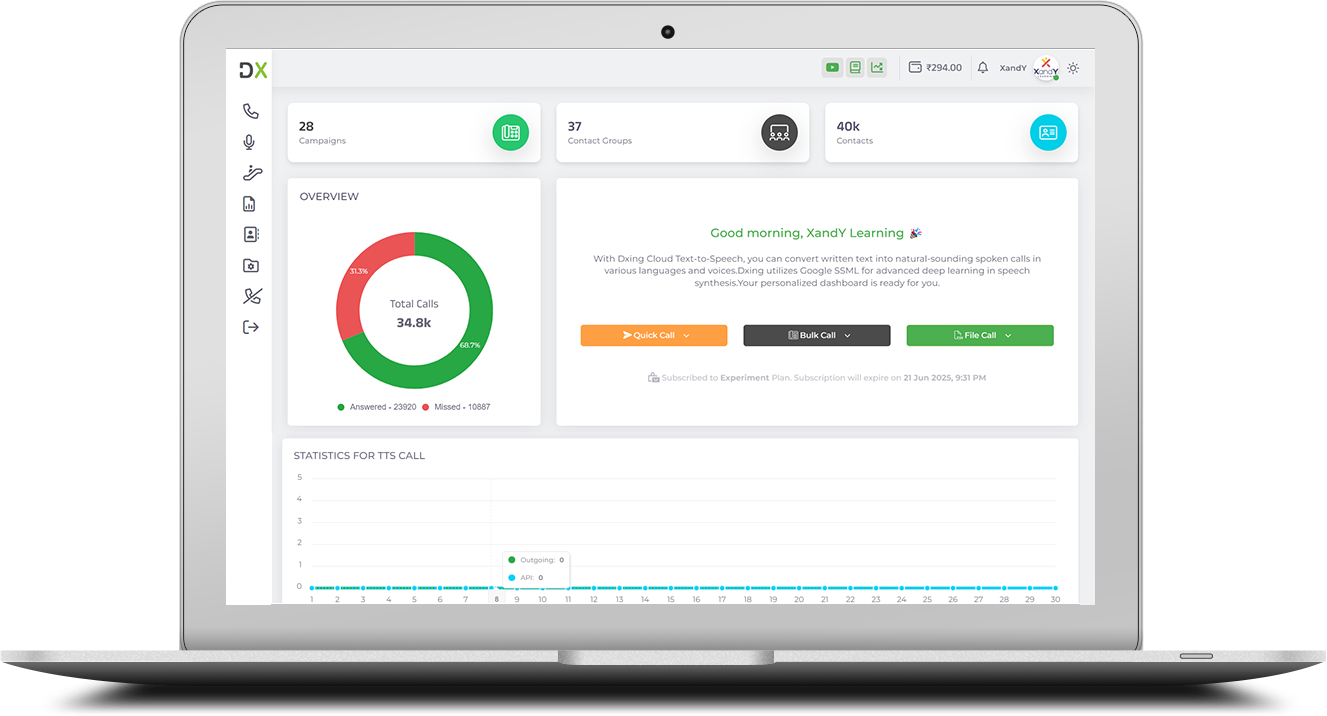Open the notifications bell
Image resolution: width=1327 pixels, height=716 pixels.
click(983, 68)
